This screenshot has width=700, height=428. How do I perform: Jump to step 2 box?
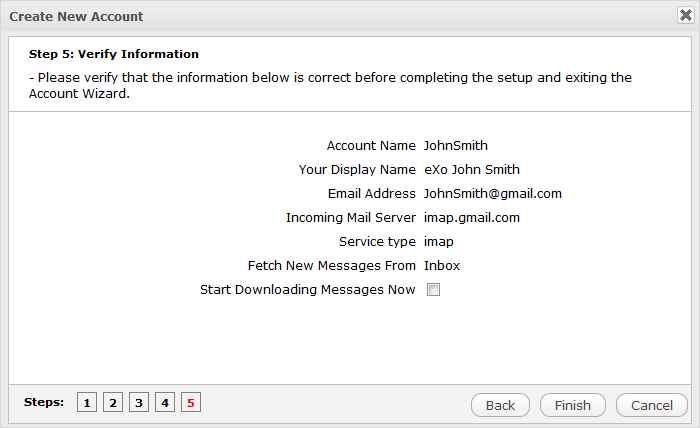pos(113,403)
